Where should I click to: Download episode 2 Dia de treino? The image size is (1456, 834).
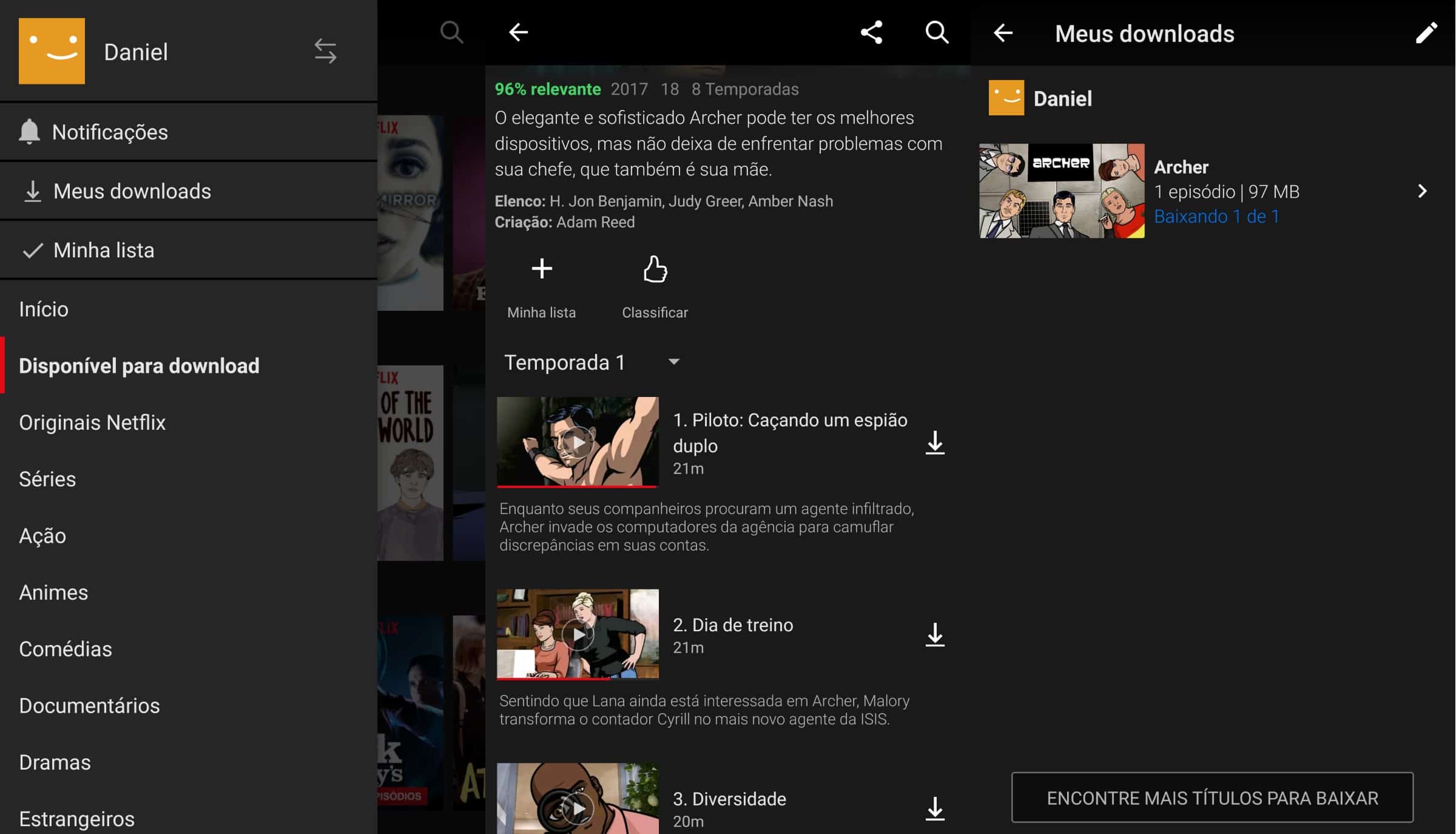(x=935, y=635)
